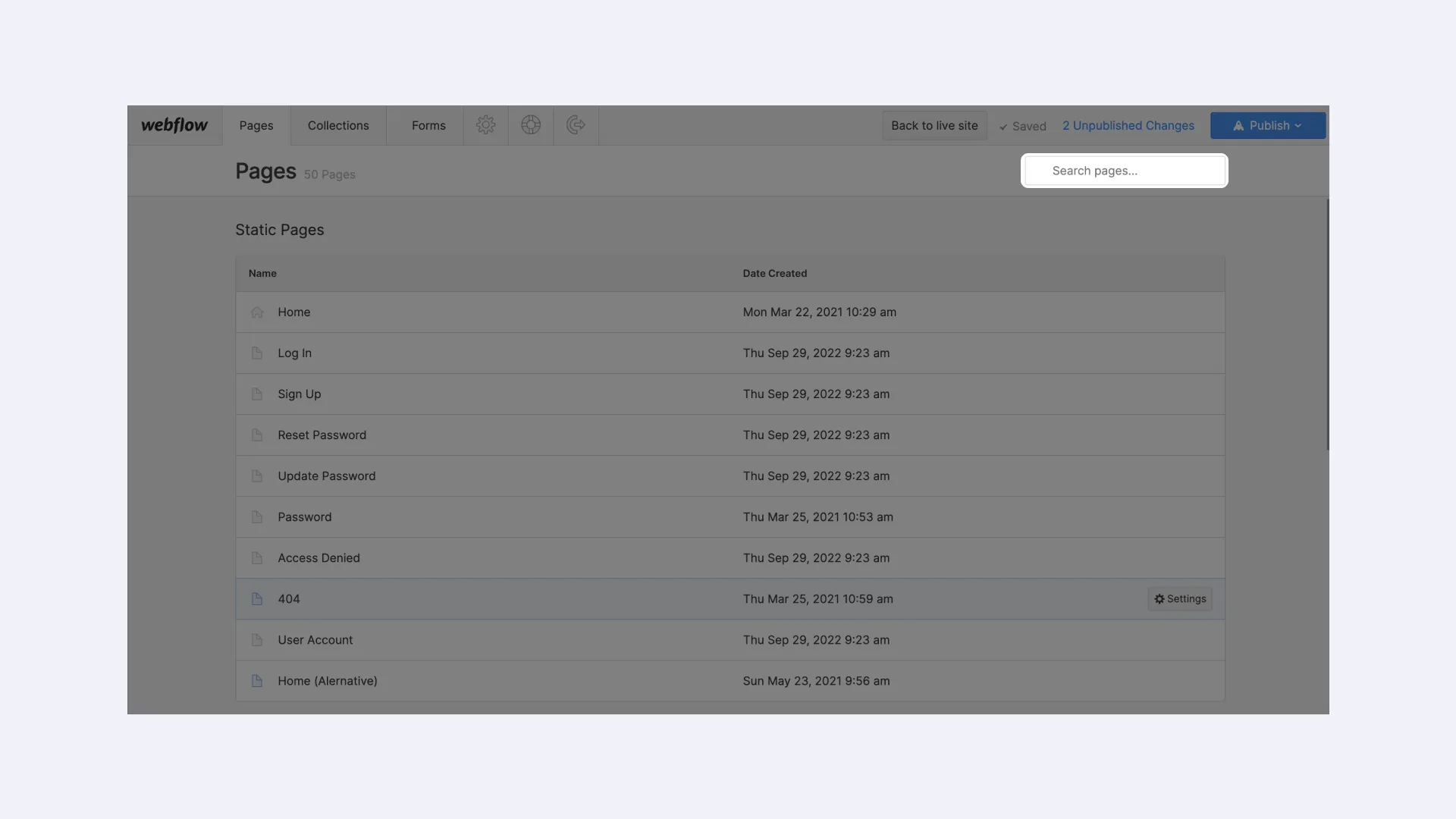Select the Access Denied page name
Screen dimensions: 1456x819
click(x=319, y=558)
